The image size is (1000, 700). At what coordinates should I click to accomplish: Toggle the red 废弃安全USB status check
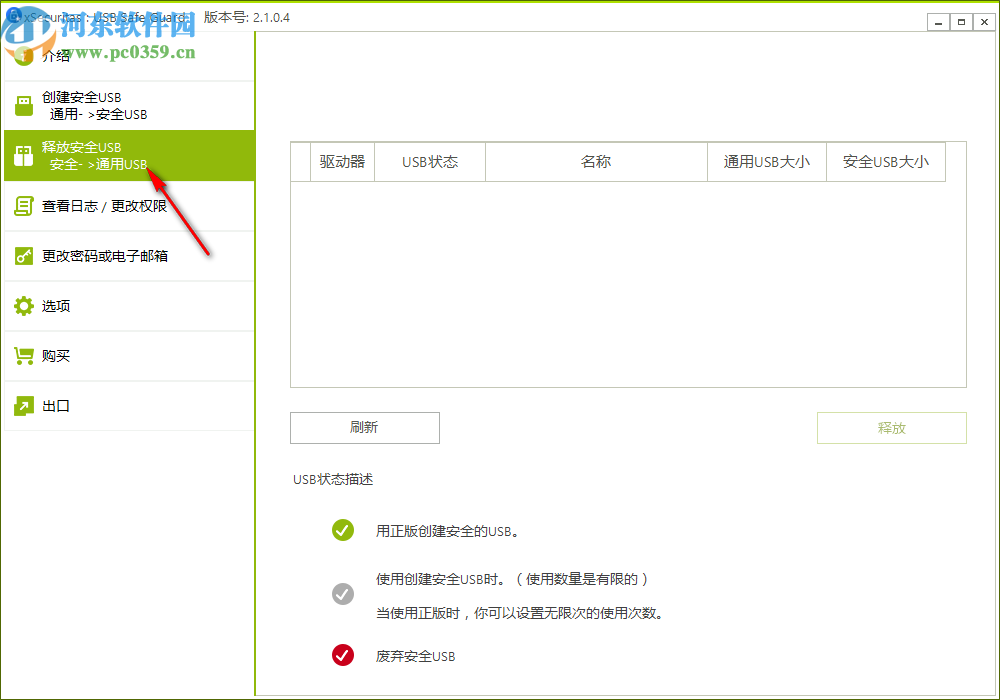pyautogui.click(x=343, y=655)
